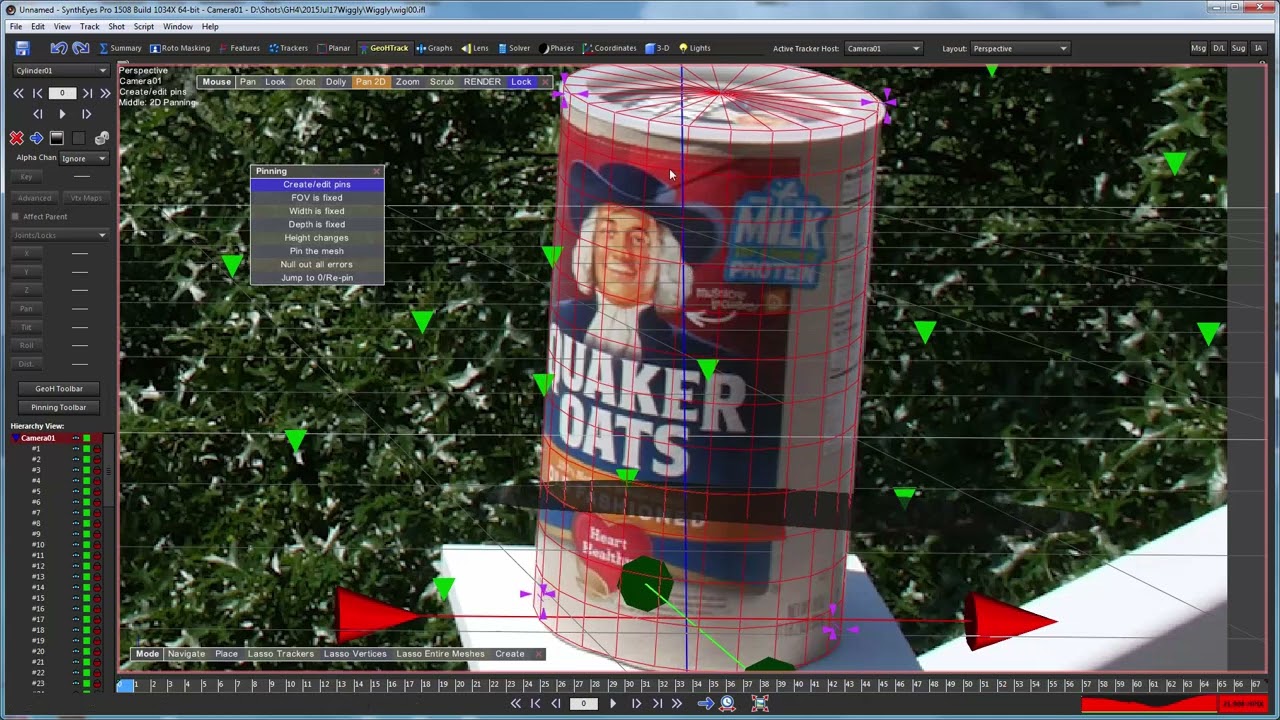Open Active Tracker Host Camera01 dropdown
This screenshot has height=720, width=1280.
click(883, 48)
